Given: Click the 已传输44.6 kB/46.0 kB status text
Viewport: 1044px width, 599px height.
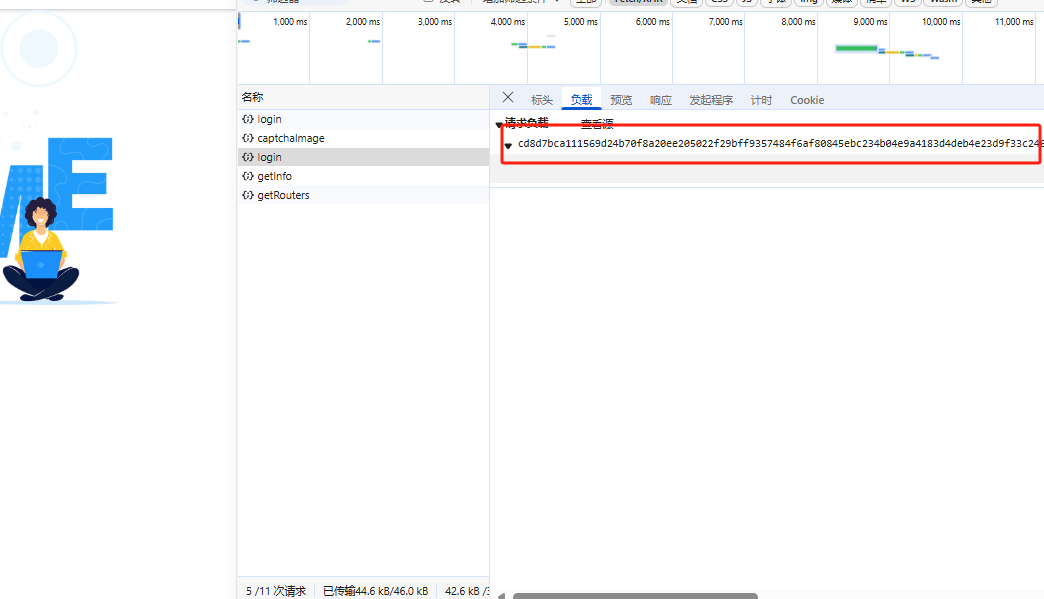Looking at the screenshot, I should tap(376, 591).
